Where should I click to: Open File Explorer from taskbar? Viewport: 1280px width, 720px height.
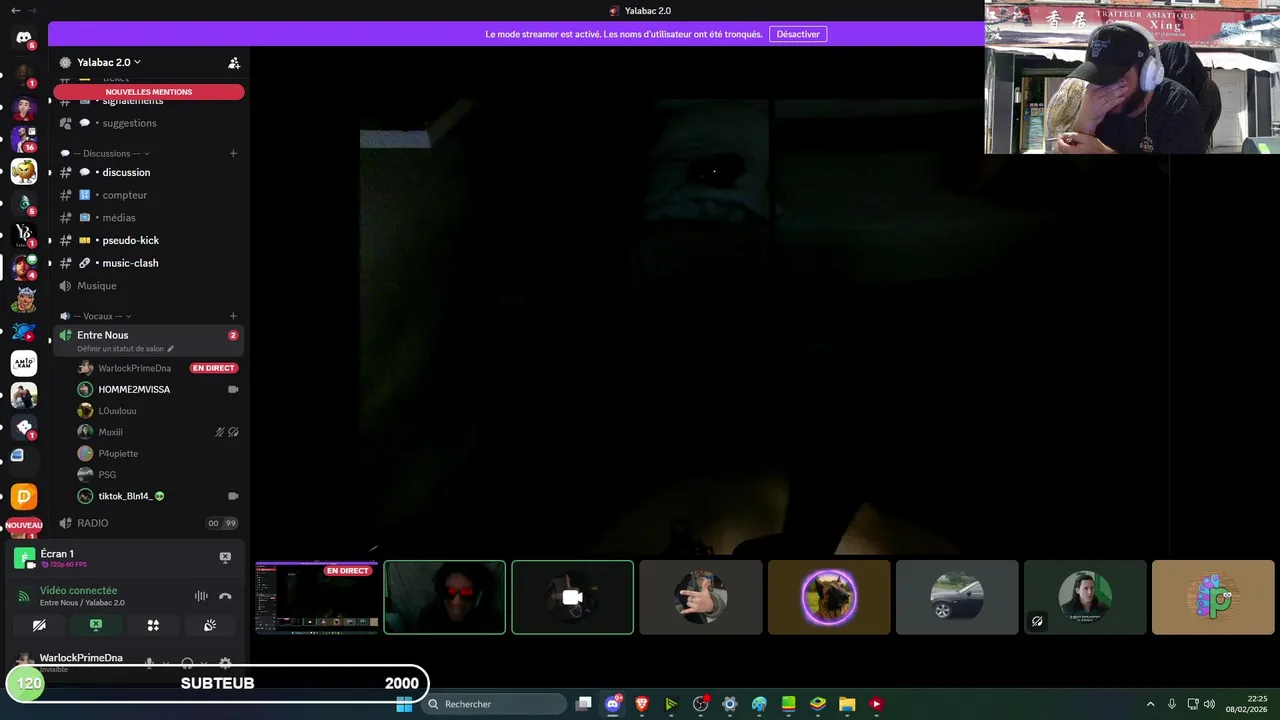[846, 704]
